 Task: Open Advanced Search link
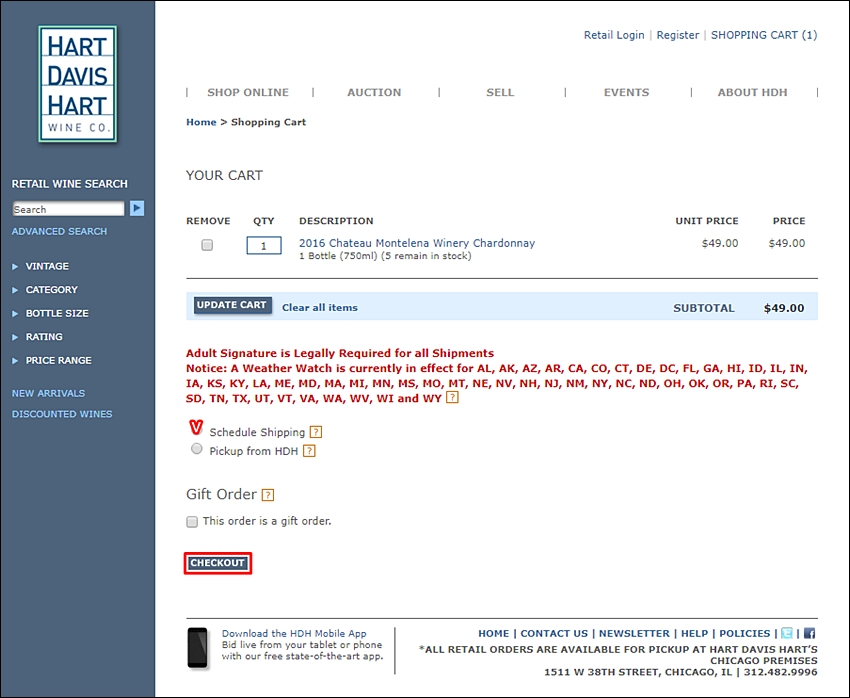(x=59, y=231)
